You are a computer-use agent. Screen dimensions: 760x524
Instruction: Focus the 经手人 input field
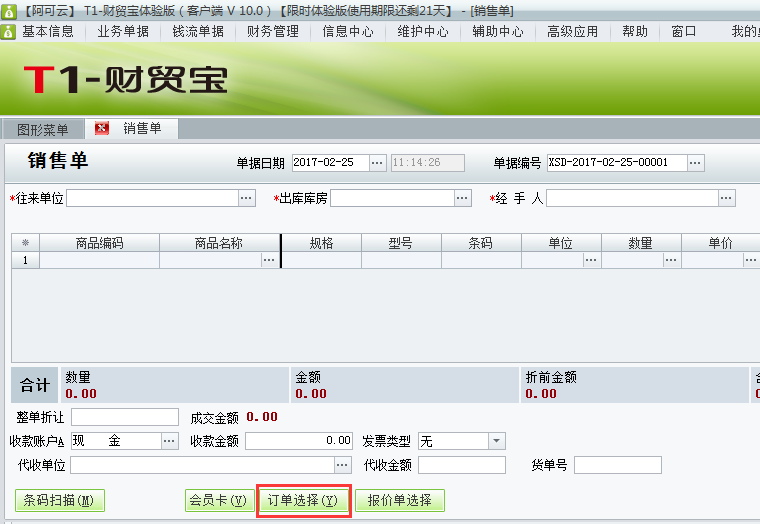[x=633, y=198]
